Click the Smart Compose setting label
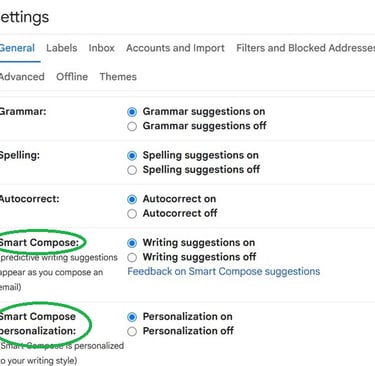Viewport: 375px width, 366px height. (x=39, y=242)
